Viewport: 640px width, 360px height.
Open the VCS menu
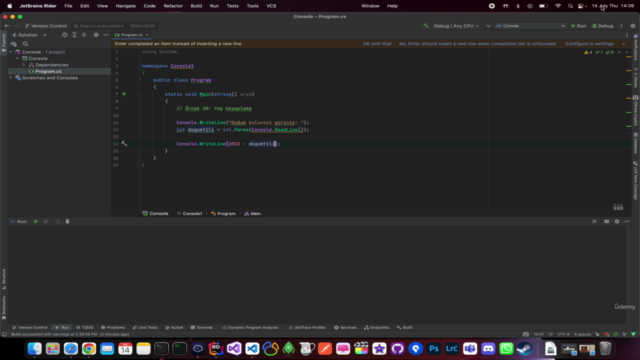tap(271, 6)
